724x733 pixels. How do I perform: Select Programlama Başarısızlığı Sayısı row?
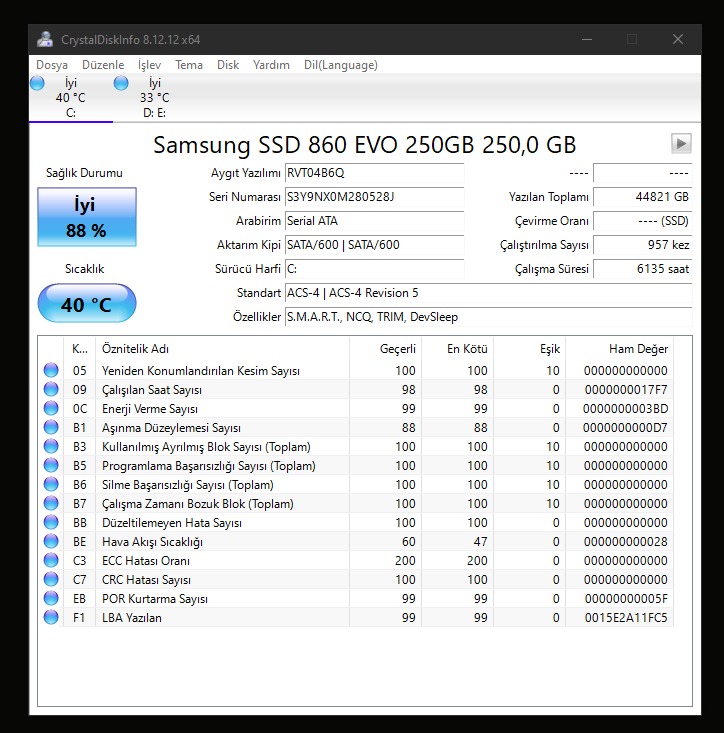(x=356, y=466)
